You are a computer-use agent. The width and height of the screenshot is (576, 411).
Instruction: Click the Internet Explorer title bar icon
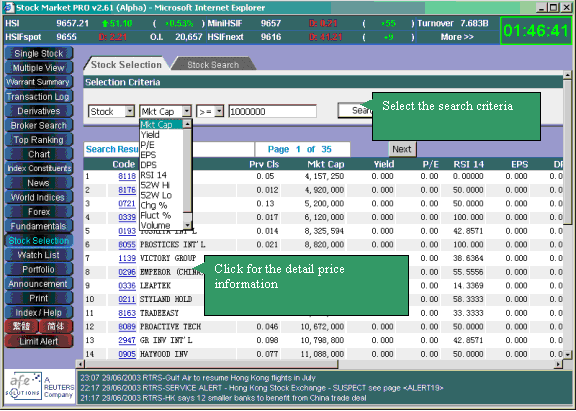pyautogui.click(x=9, y=7)
